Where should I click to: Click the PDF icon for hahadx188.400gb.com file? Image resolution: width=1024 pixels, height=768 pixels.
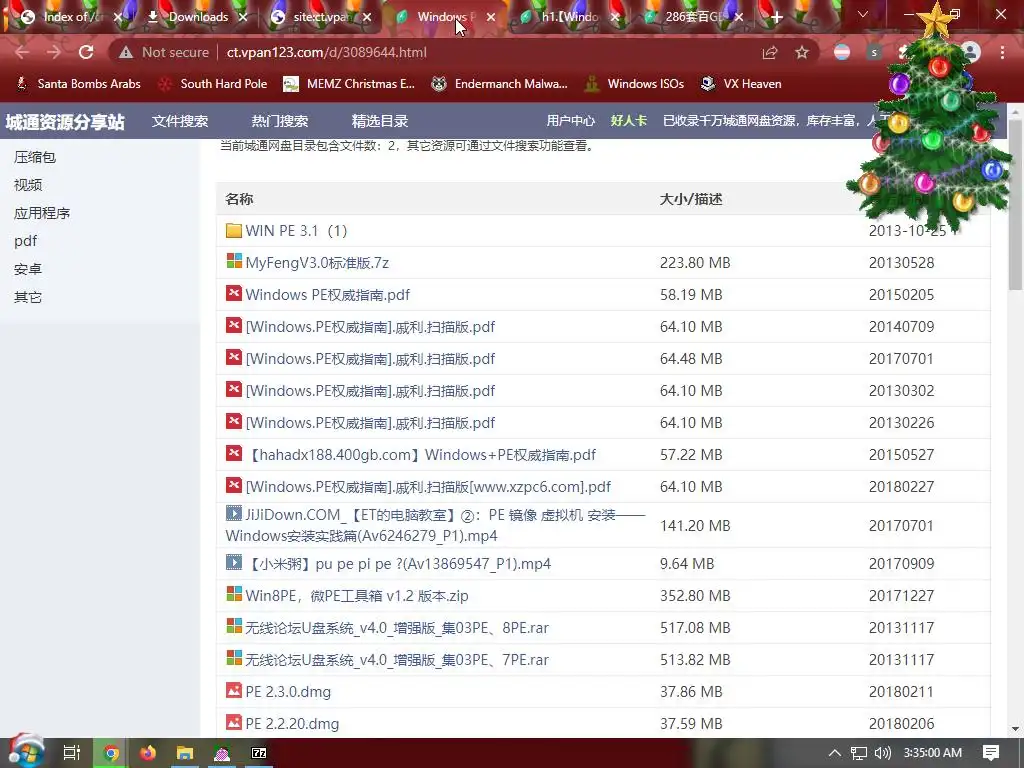click(x=234, y=453)
